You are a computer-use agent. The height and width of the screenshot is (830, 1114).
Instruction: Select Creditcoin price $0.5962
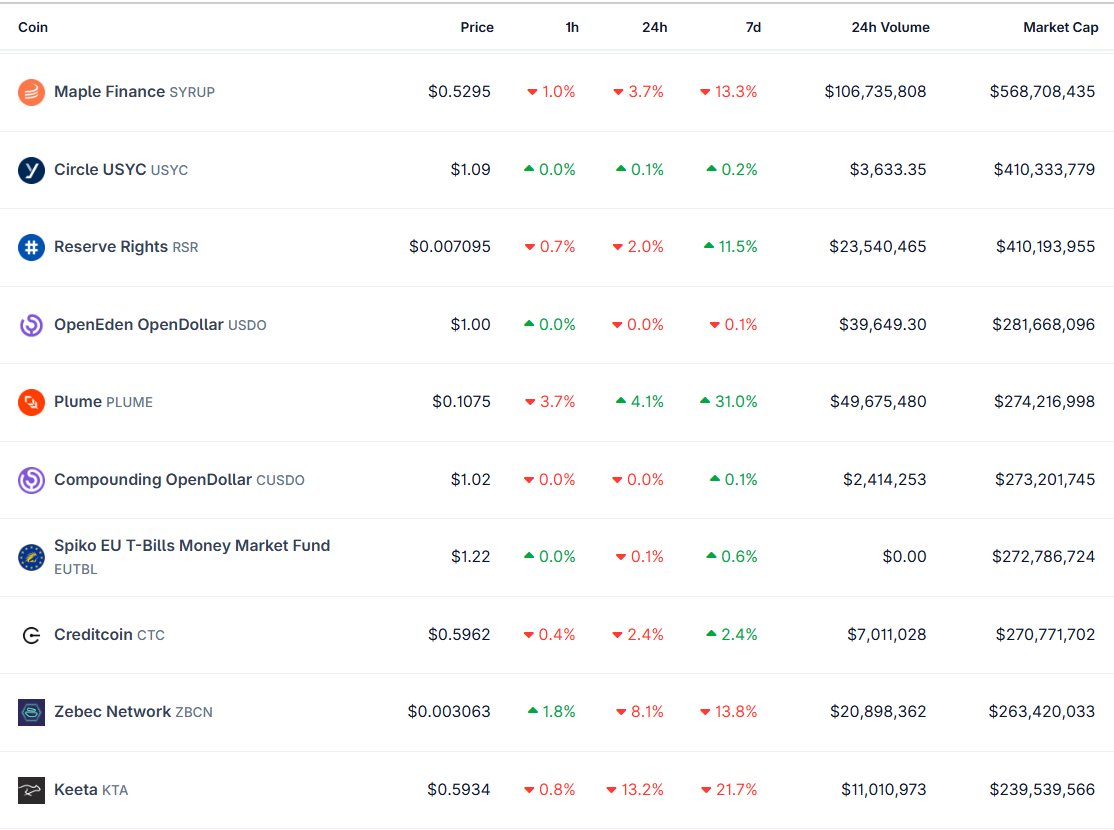coord(459,635)
